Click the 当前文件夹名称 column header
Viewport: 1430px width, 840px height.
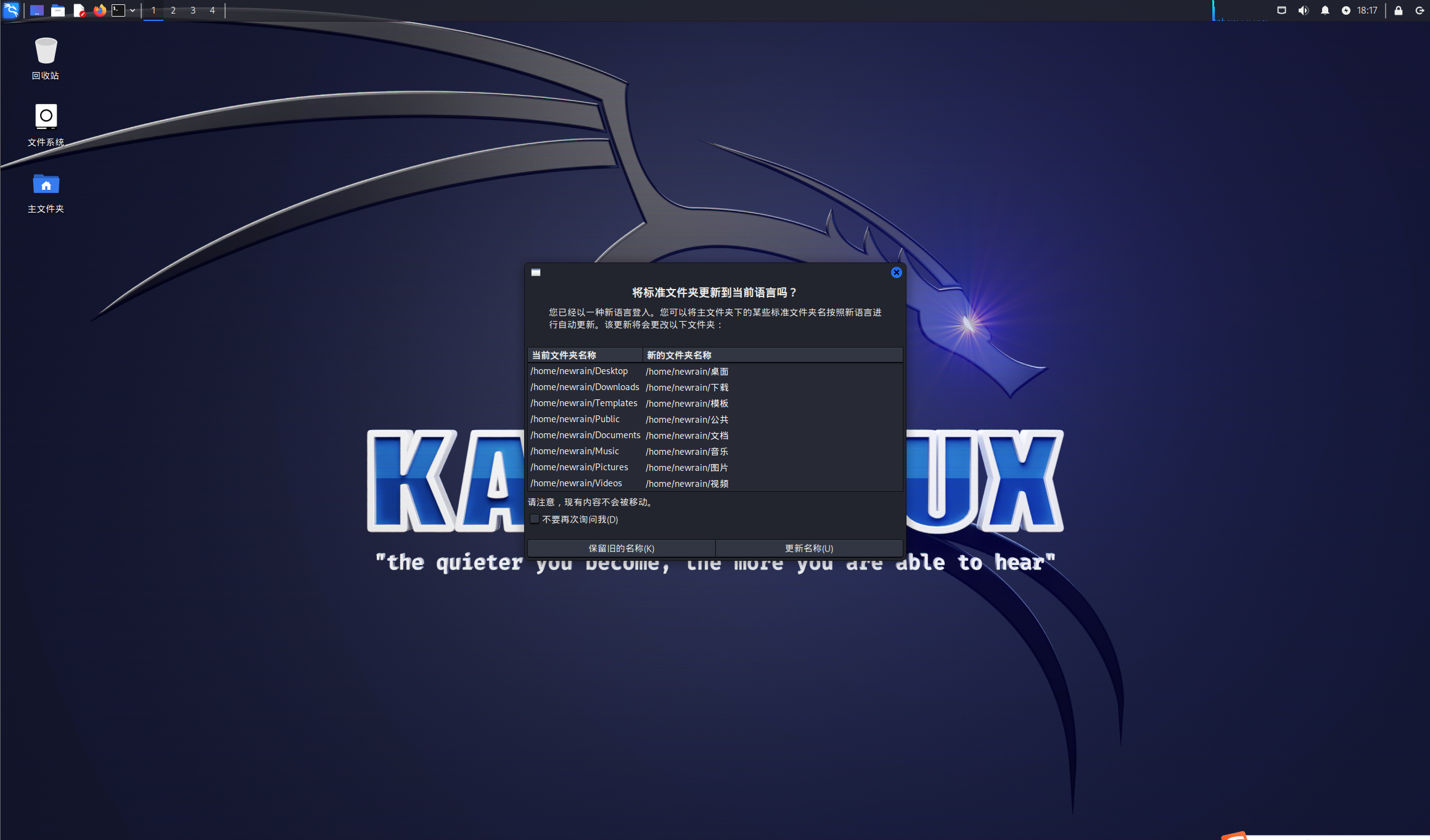pos(585,355)
